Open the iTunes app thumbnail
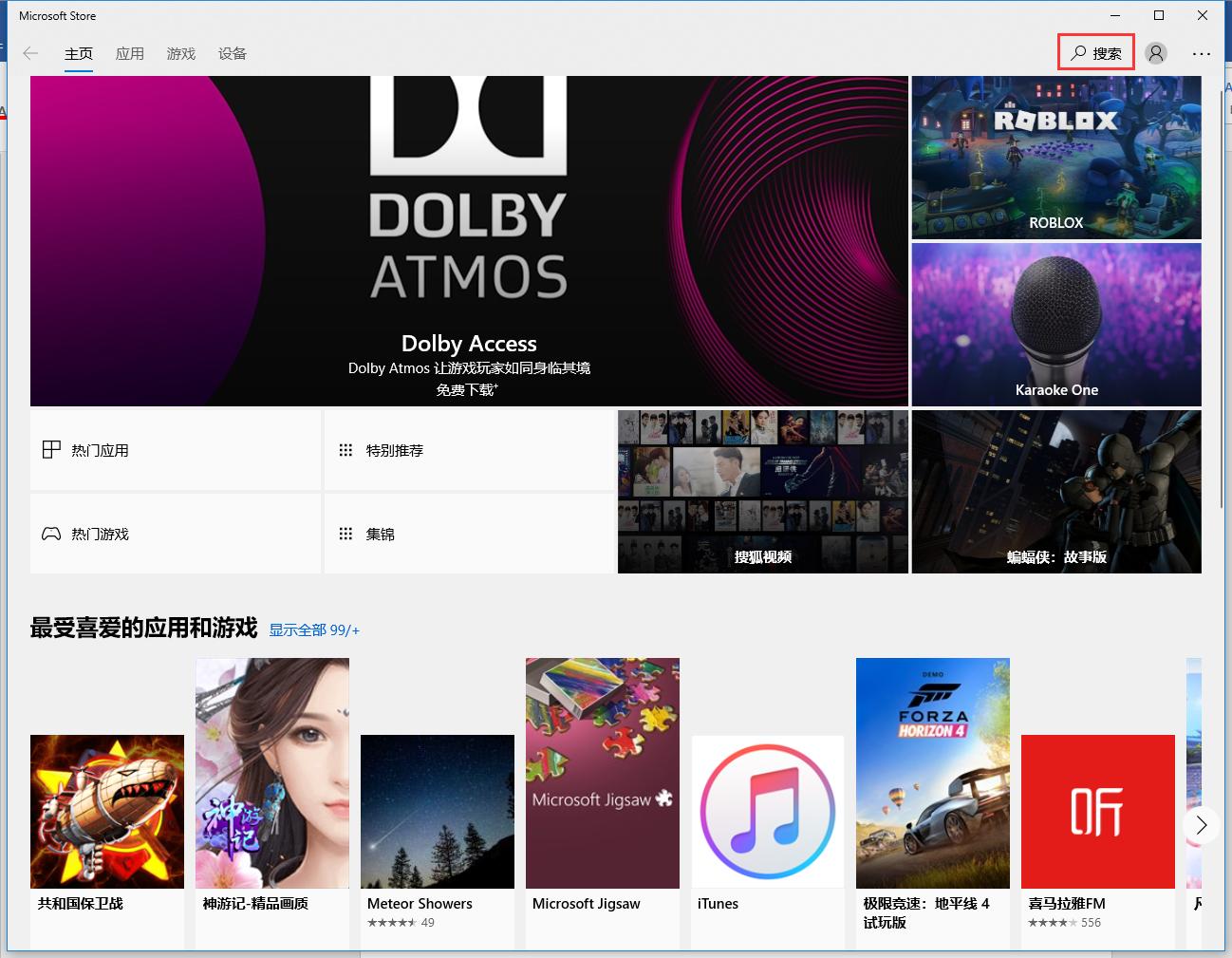 (767, 812)
